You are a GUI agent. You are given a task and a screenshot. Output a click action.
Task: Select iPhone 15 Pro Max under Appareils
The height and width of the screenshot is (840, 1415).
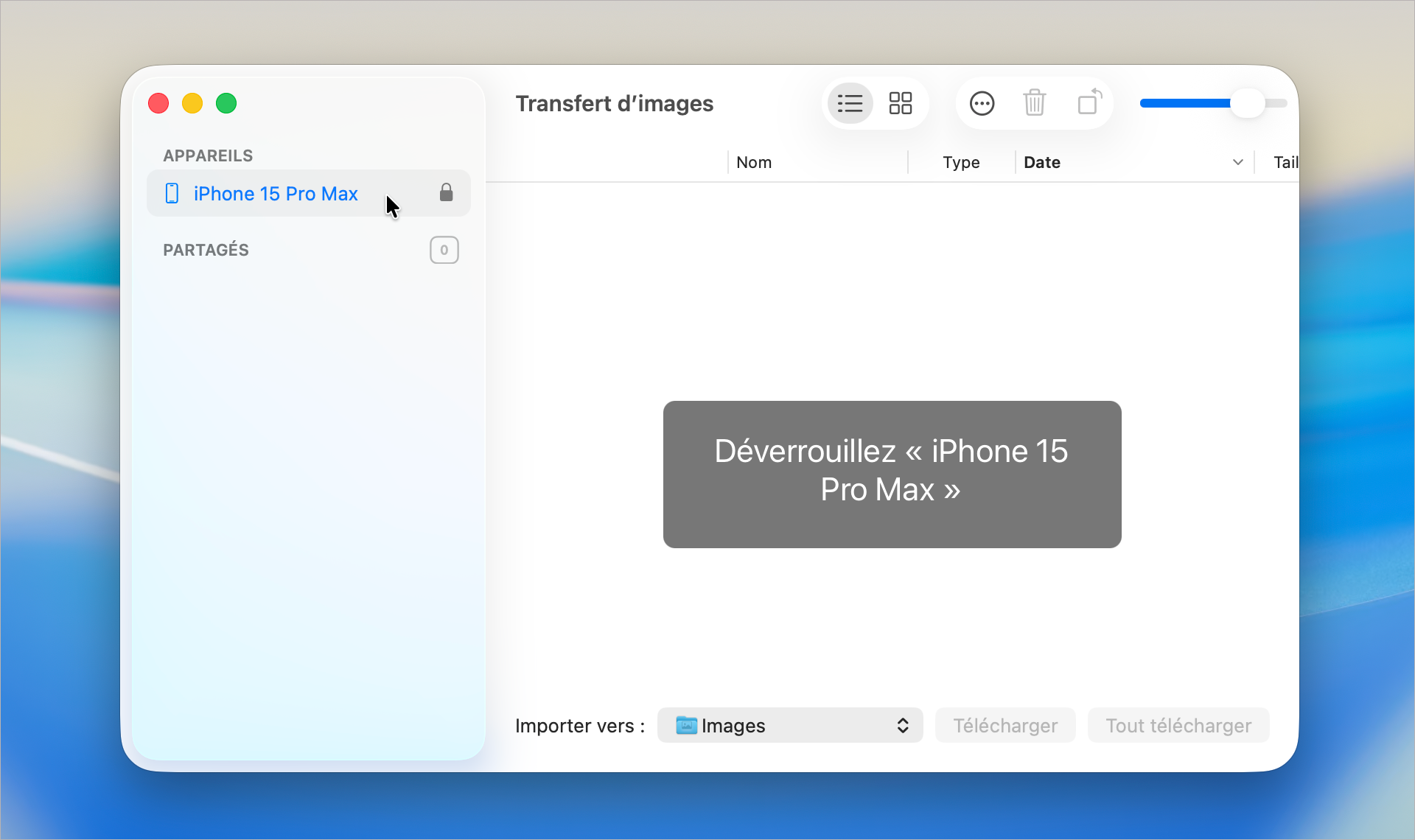coord(275,193)
